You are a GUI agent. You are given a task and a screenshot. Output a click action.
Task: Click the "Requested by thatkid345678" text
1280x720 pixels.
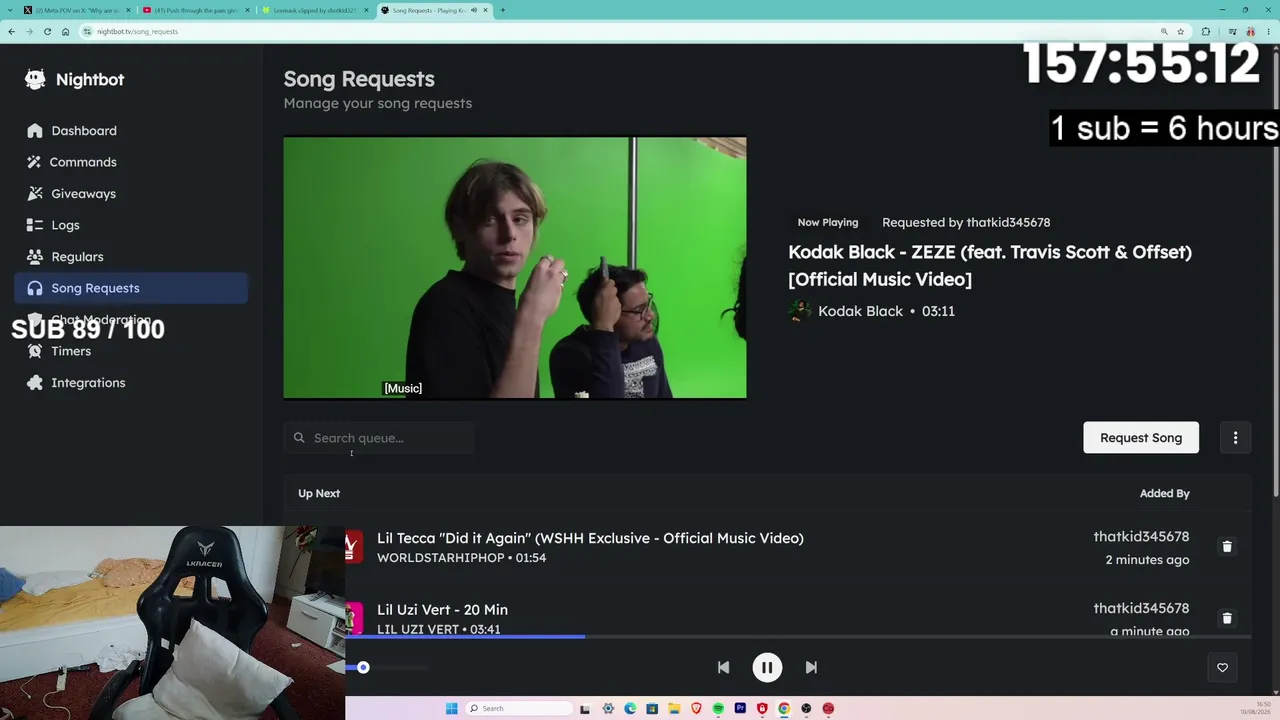[966, 222]
